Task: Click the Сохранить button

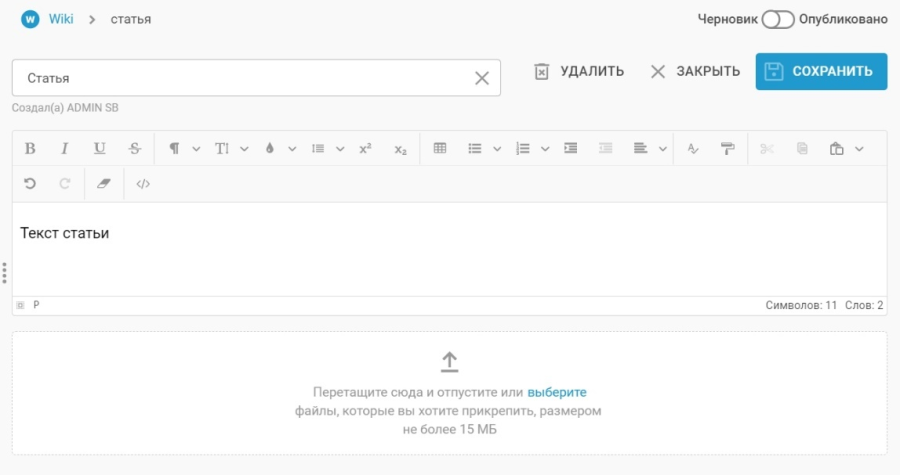Action: (x=821, y=71)
